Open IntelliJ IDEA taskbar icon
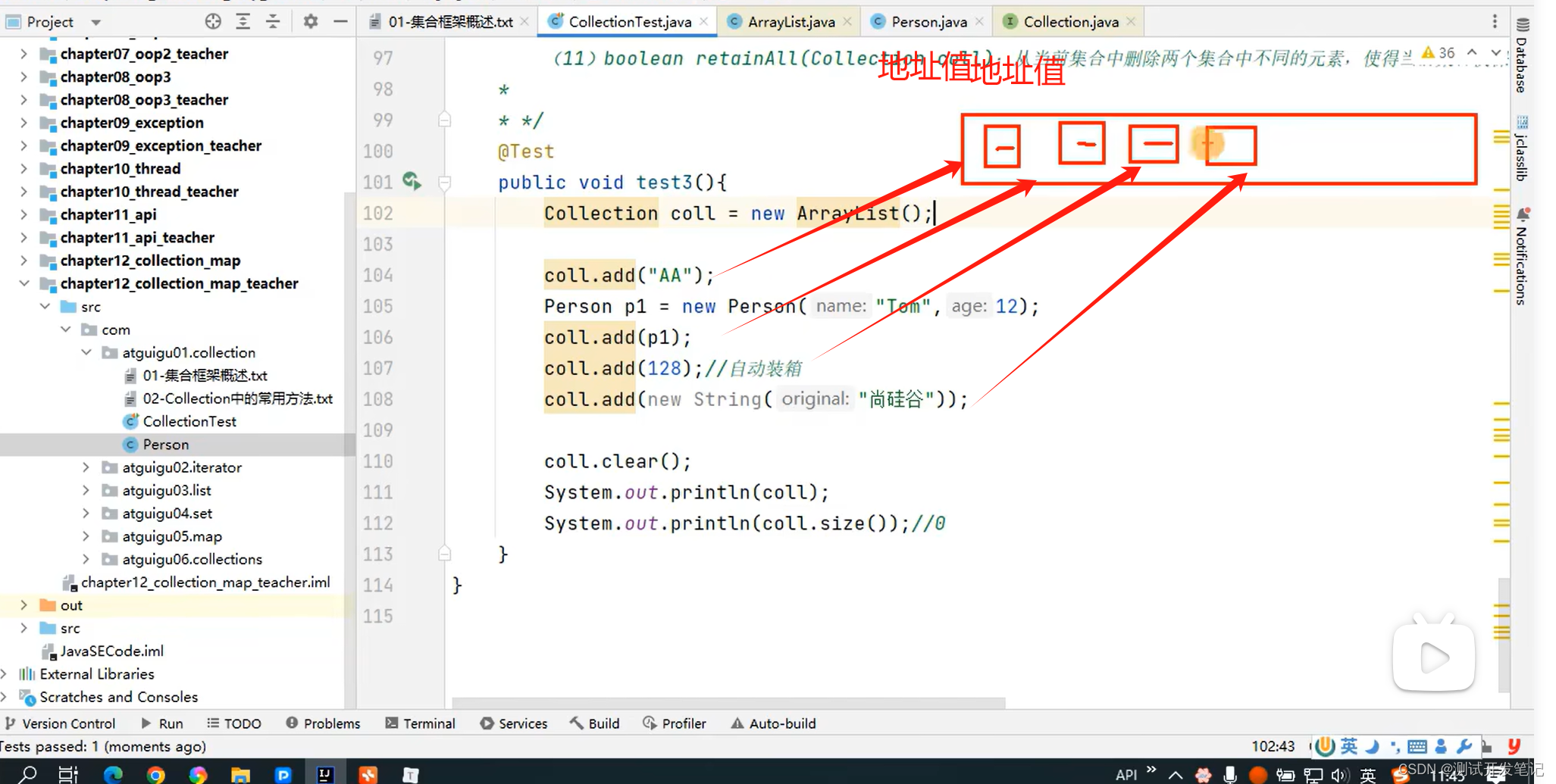Screen dimensions: 1556x784 click(325, 774)
